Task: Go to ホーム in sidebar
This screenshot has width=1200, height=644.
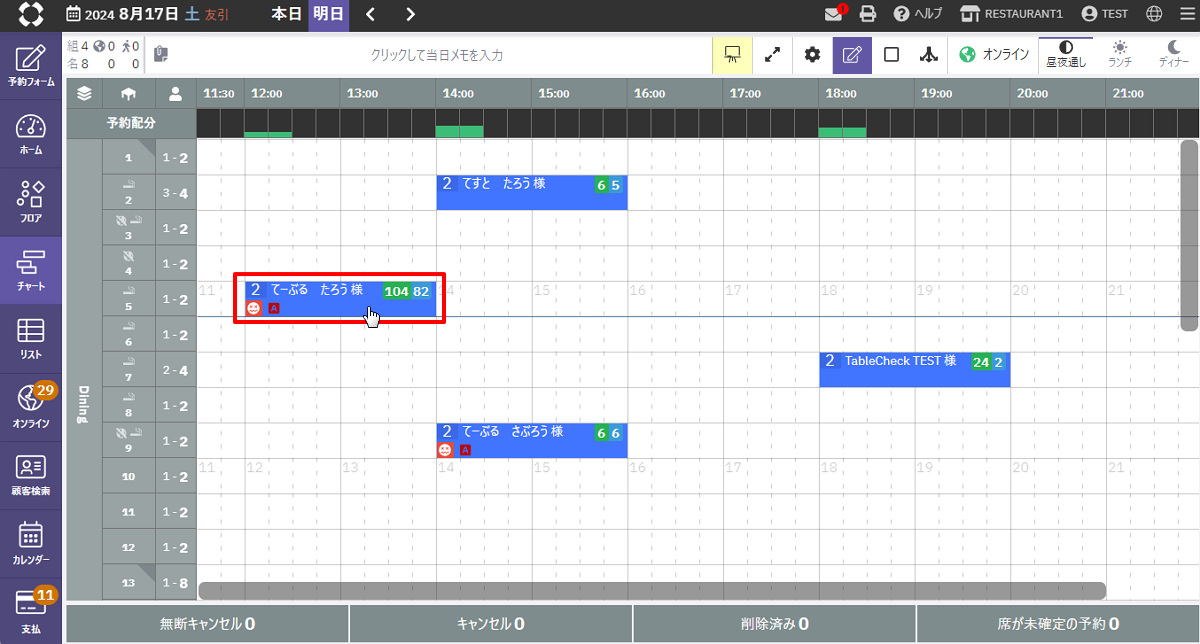Action: tap(31, 134)
